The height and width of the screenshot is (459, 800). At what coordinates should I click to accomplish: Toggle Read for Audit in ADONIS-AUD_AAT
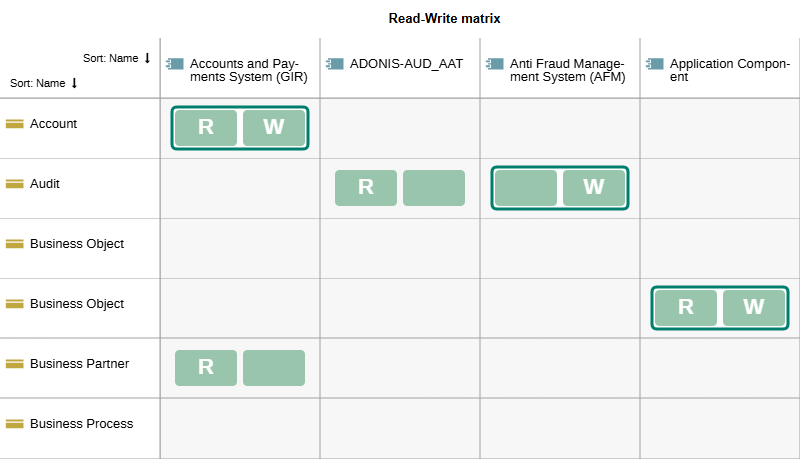(366, 188)
